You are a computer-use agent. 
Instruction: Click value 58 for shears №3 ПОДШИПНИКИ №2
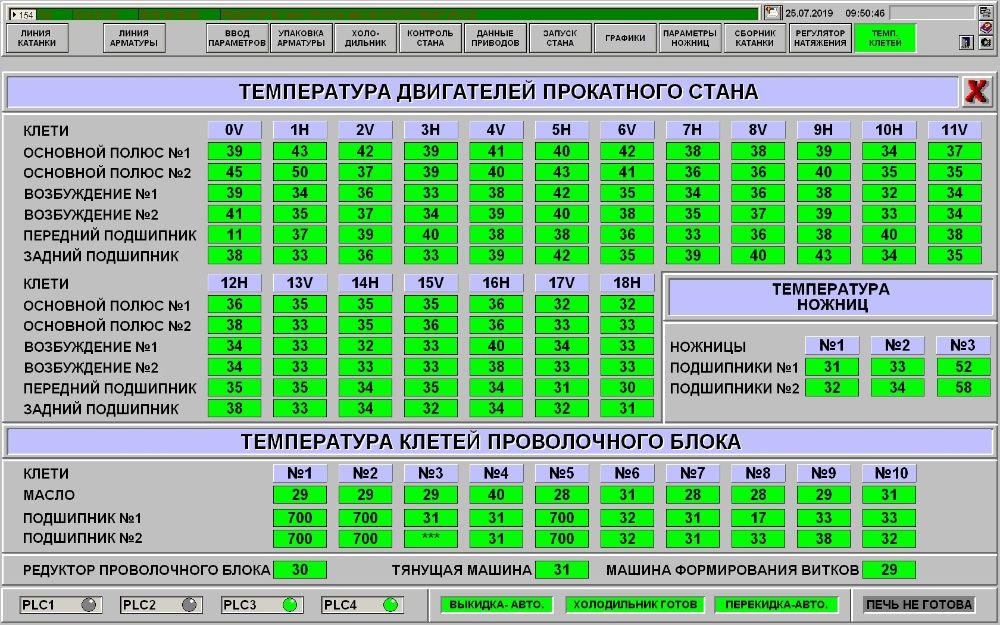point(962,388)
